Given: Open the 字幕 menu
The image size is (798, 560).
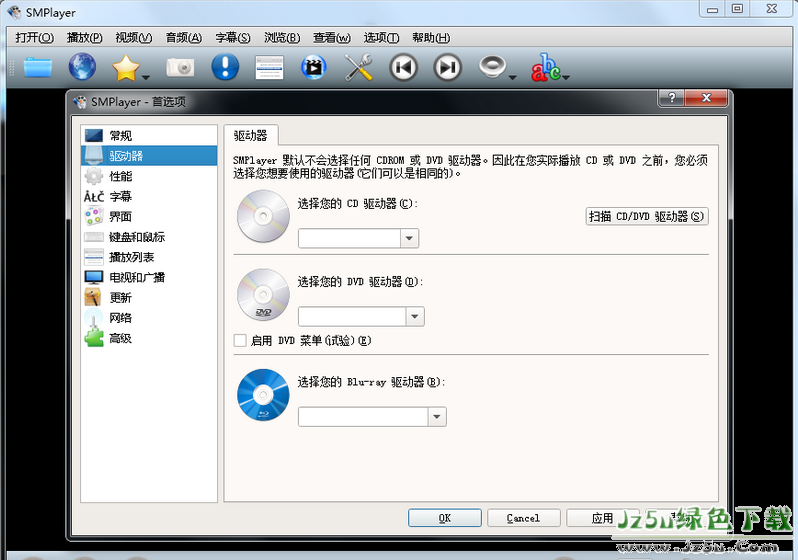Looking at the screenshot, I should coord(233,38).
